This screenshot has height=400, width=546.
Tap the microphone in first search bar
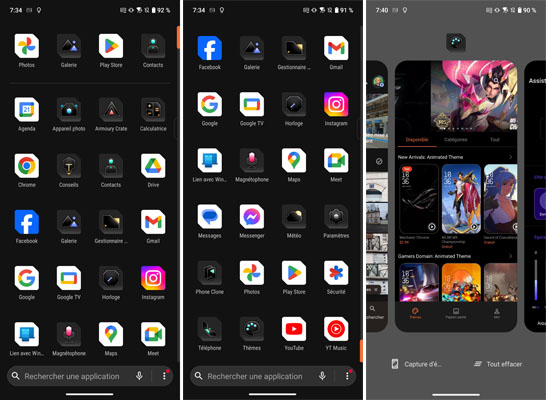click(x=139, y=376)
